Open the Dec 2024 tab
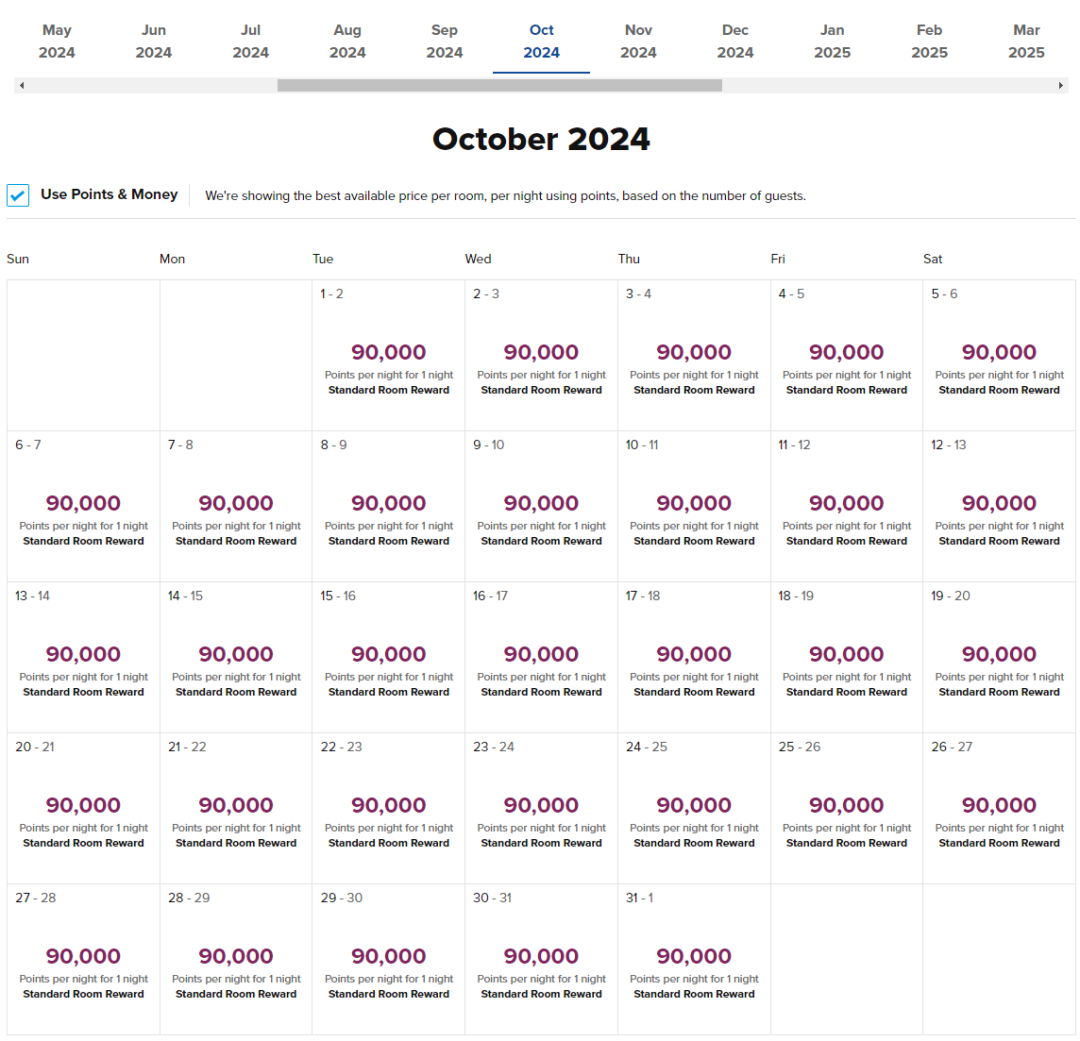1080x1041 pixels. [735, 42]
